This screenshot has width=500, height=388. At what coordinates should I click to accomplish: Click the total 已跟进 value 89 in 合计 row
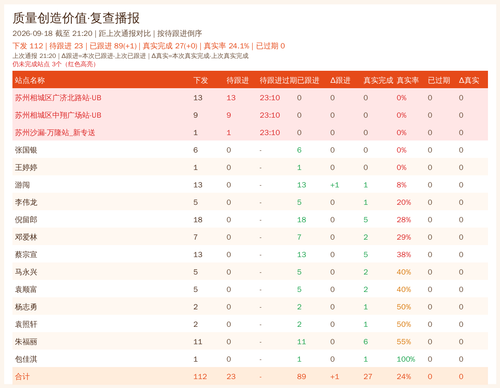point(301,377)
